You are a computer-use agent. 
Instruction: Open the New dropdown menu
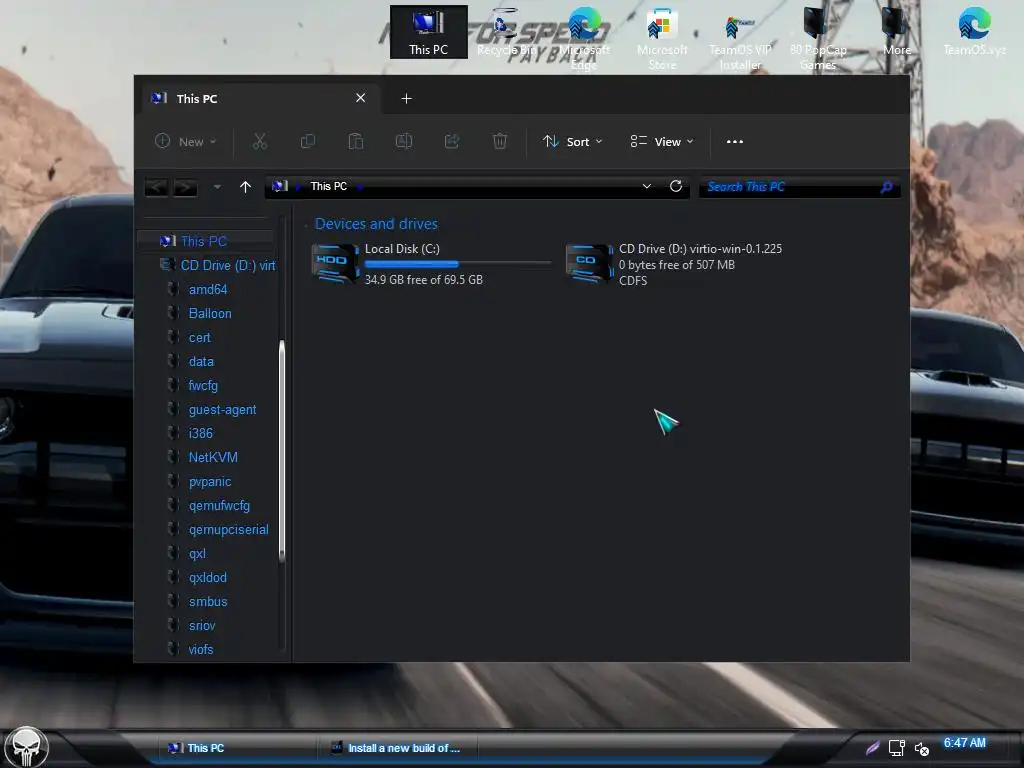coord(185,141)
